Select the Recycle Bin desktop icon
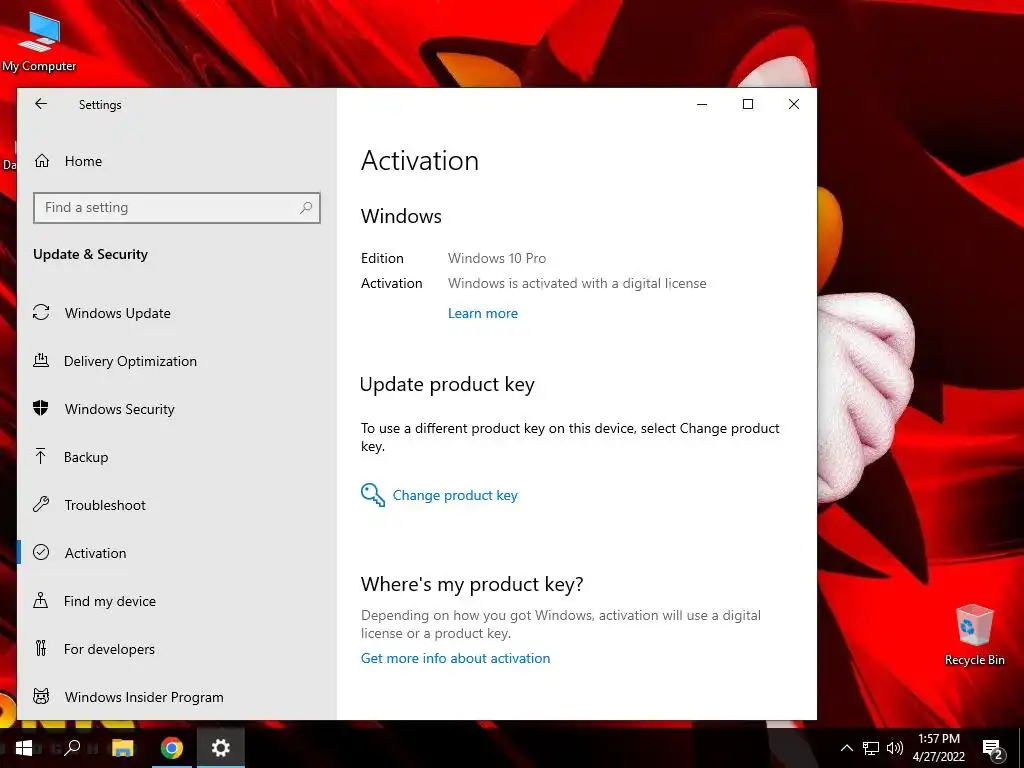Image resolution: width=1024 pixels, height=768 pixels. click(x=974, y=635)
